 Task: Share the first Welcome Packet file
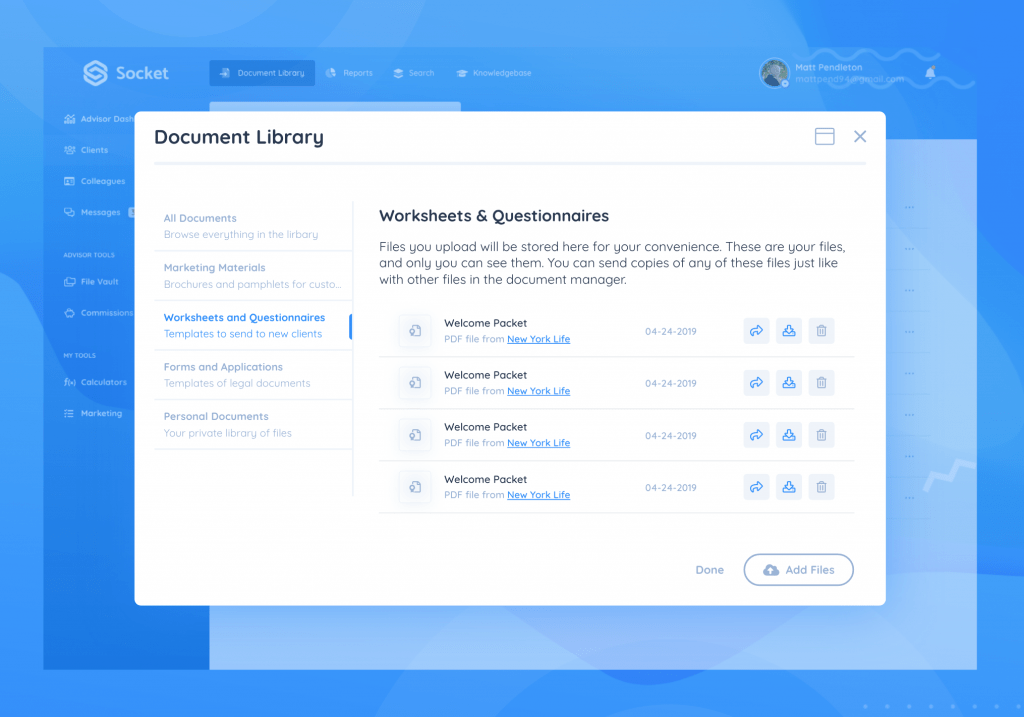[756, 331]
